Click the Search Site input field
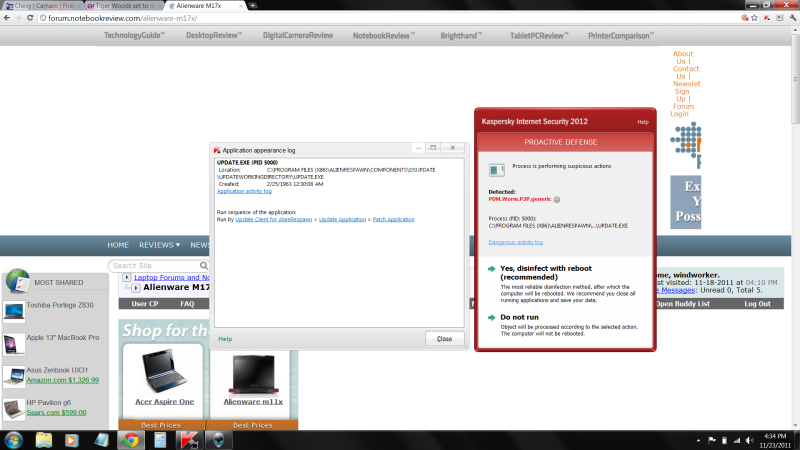This screenshot has height=450, width=800. [153, 265]
